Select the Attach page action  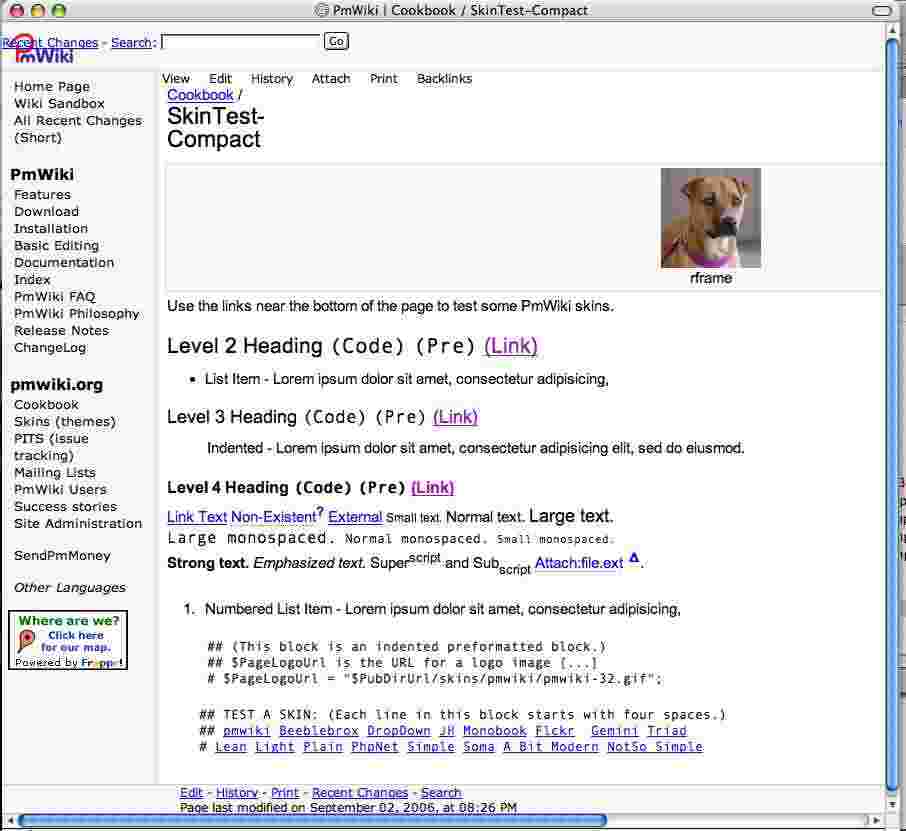pyautogui.click(x=331, y=79)
